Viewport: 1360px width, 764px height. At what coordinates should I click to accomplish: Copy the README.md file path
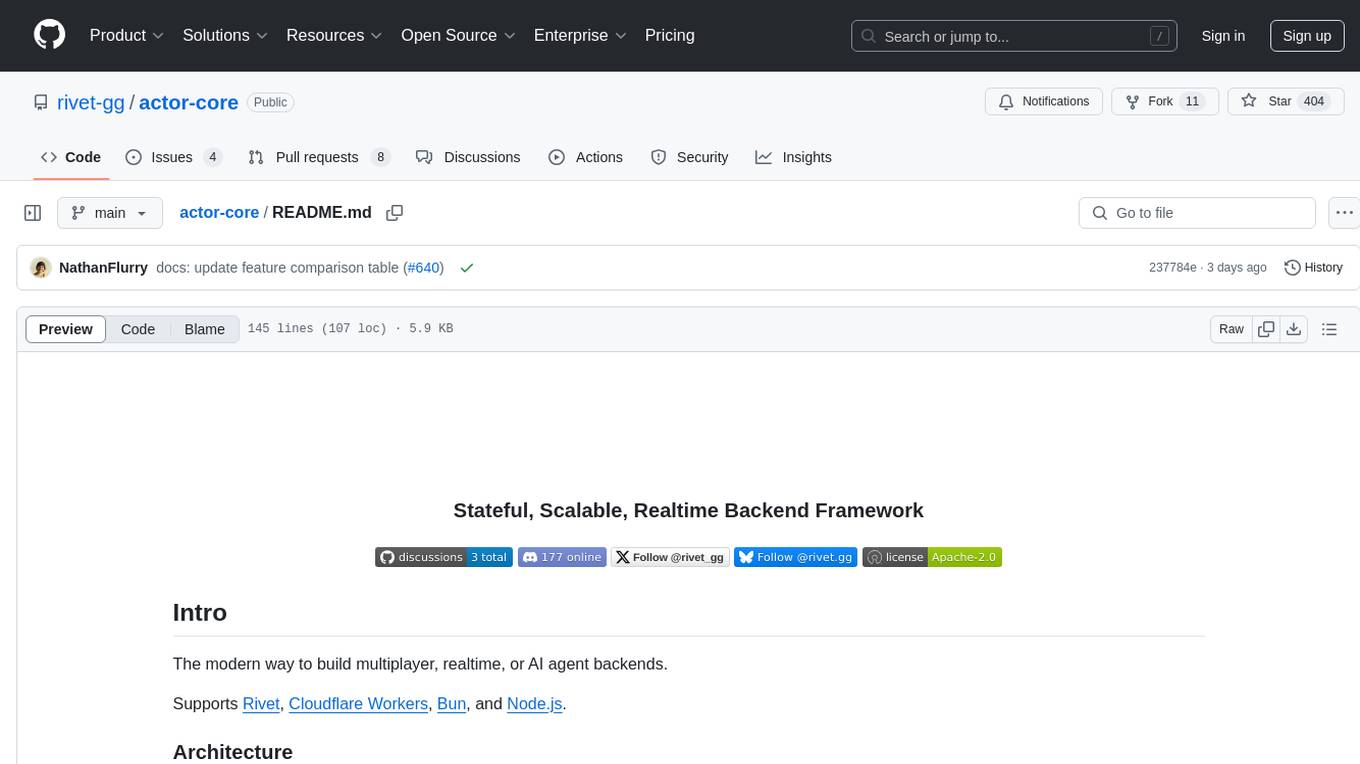(394, 213)
